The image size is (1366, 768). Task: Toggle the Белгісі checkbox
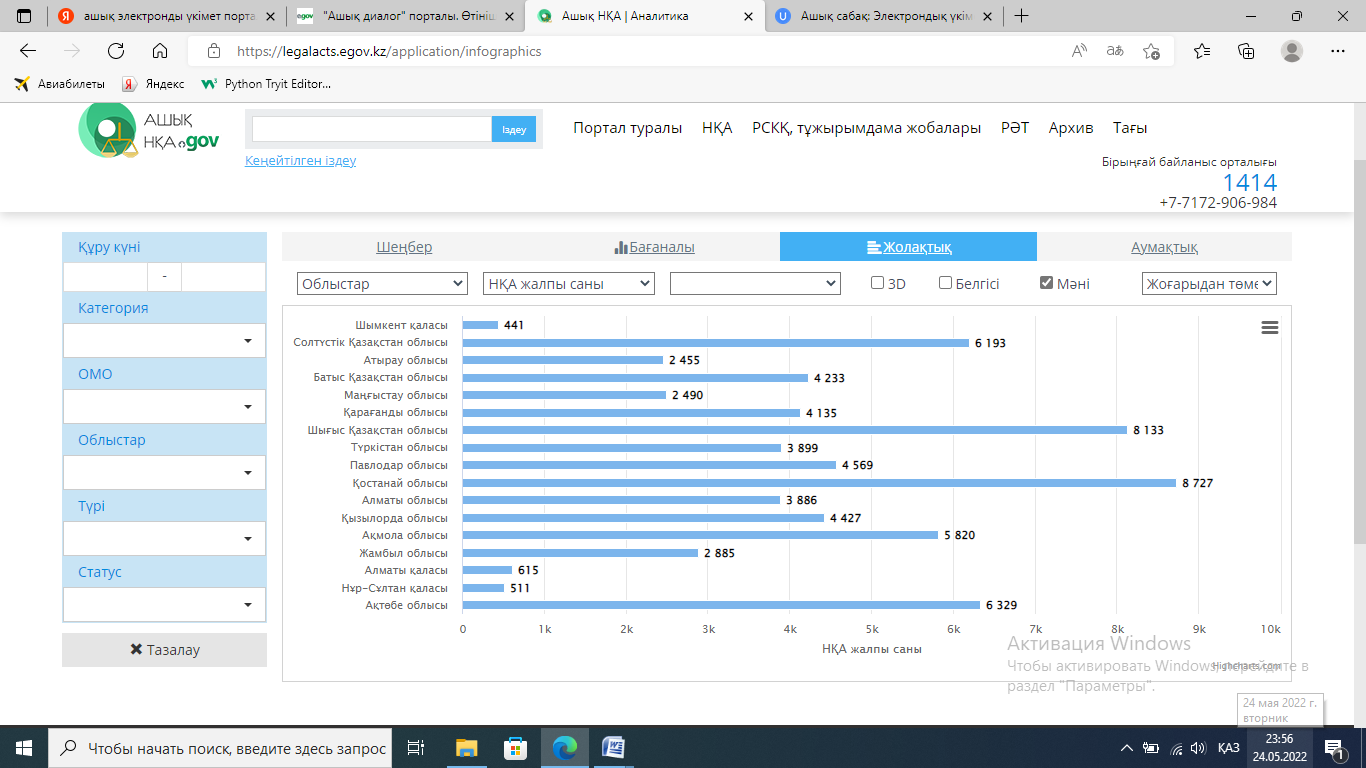pos(945,283)
